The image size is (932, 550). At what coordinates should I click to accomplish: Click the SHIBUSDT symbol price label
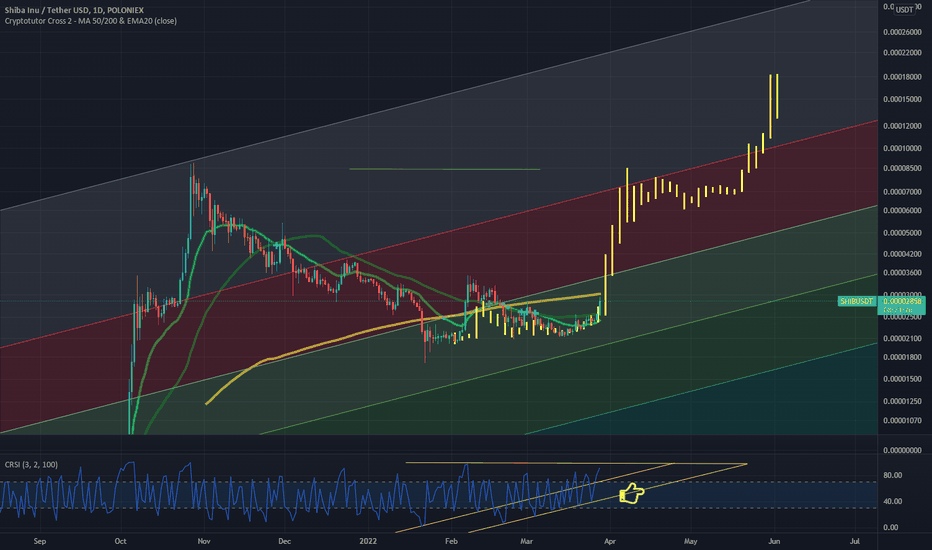(x=857, y=301)
